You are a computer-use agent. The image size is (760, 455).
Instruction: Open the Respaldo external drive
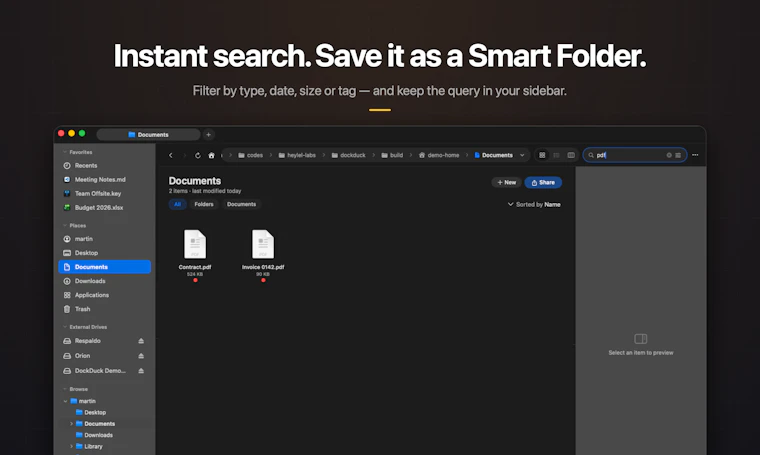[88, 341]
